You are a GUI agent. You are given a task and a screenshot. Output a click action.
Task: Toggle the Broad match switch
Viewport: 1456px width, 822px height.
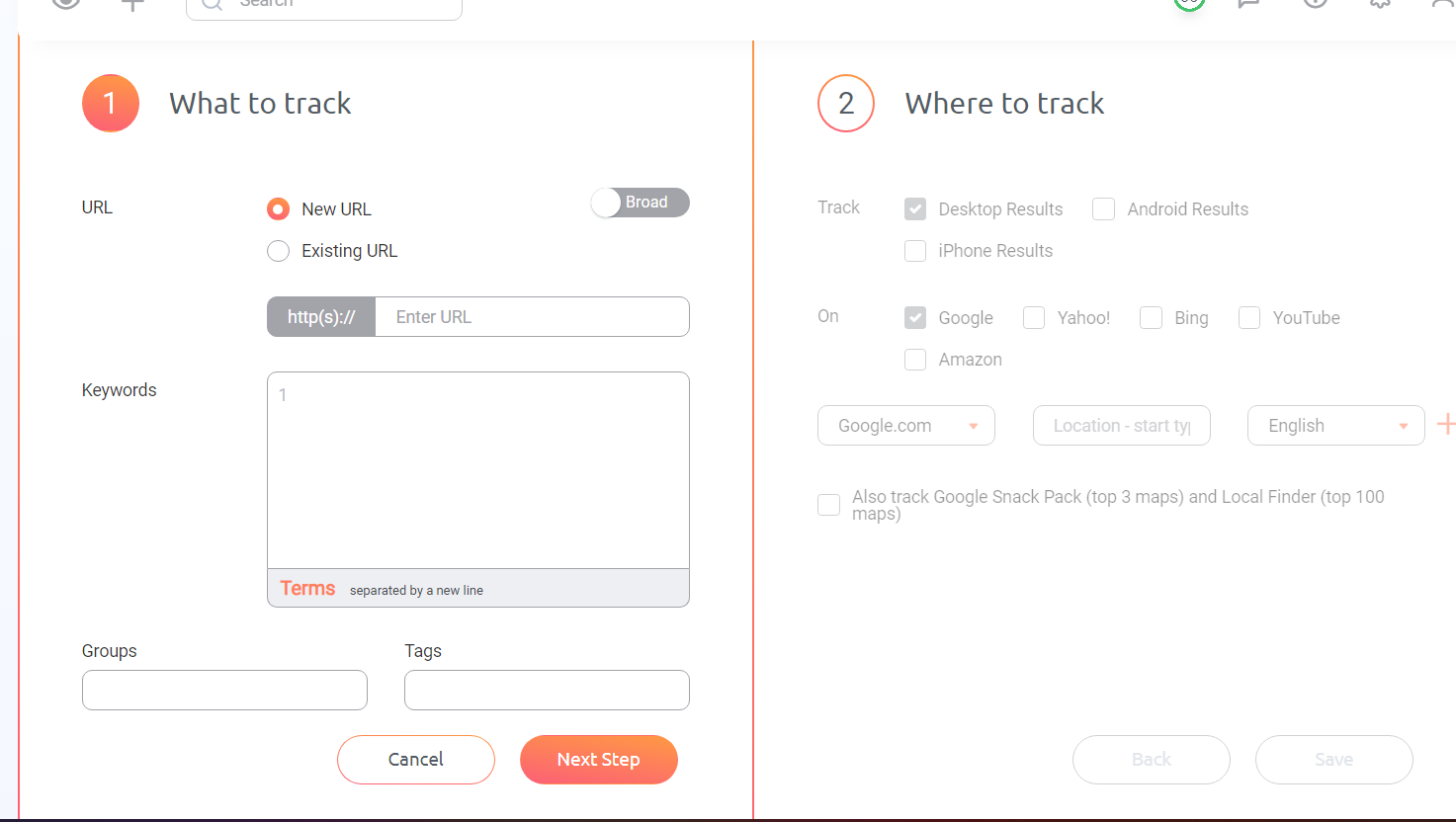tap(640, 203)
